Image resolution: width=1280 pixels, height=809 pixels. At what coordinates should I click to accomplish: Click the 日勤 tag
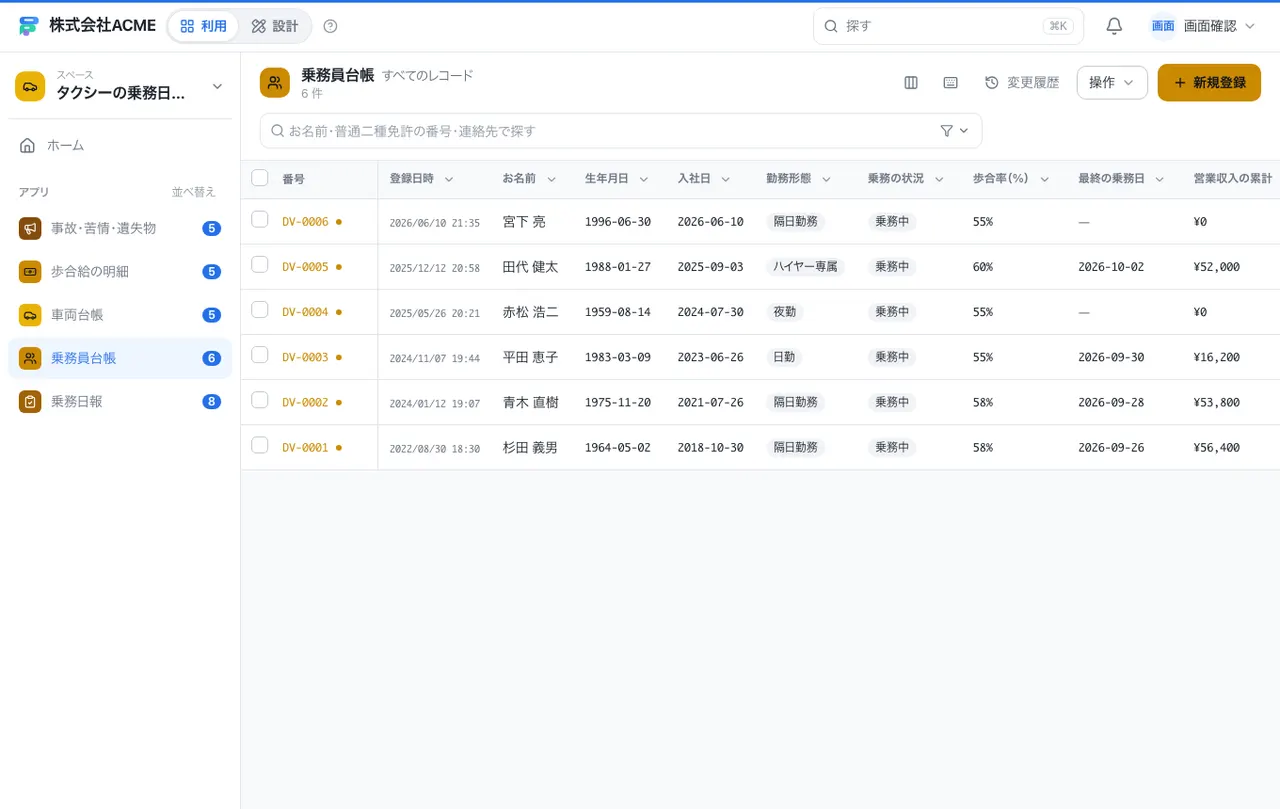(784, 357)
